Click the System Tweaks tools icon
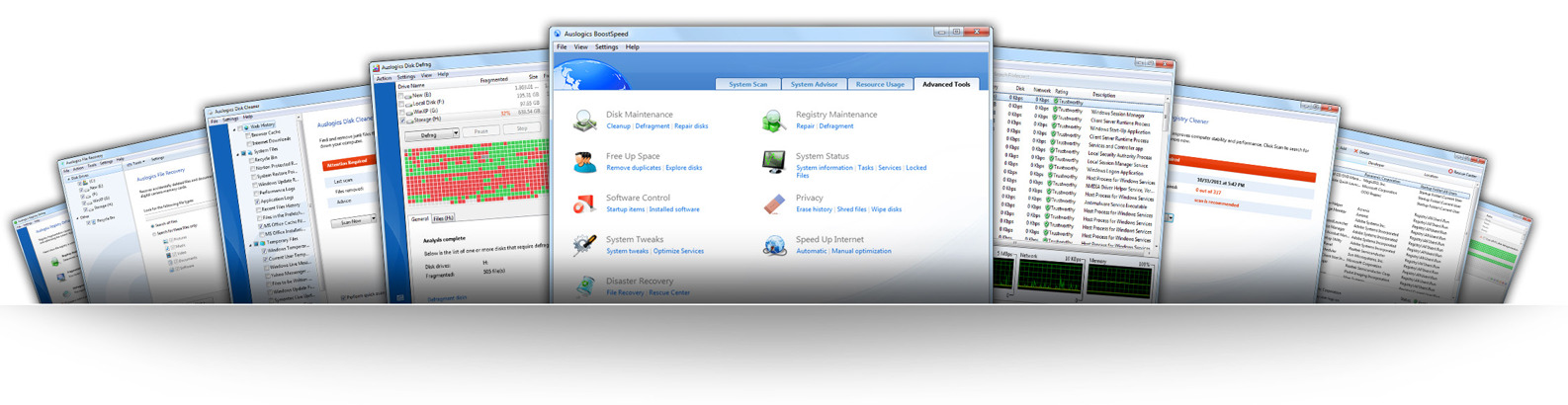 tap(584, 244)
